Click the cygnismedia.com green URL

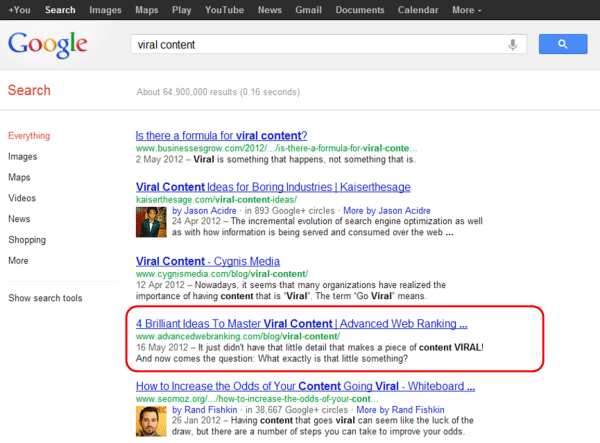[x=222, y=274]
